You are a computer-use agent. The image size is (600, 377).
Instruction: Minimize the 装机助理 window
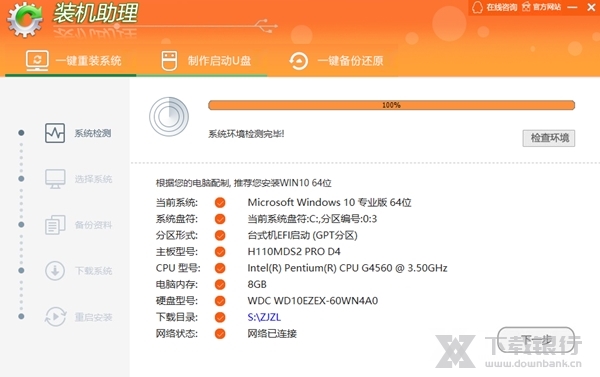[572, 7]
